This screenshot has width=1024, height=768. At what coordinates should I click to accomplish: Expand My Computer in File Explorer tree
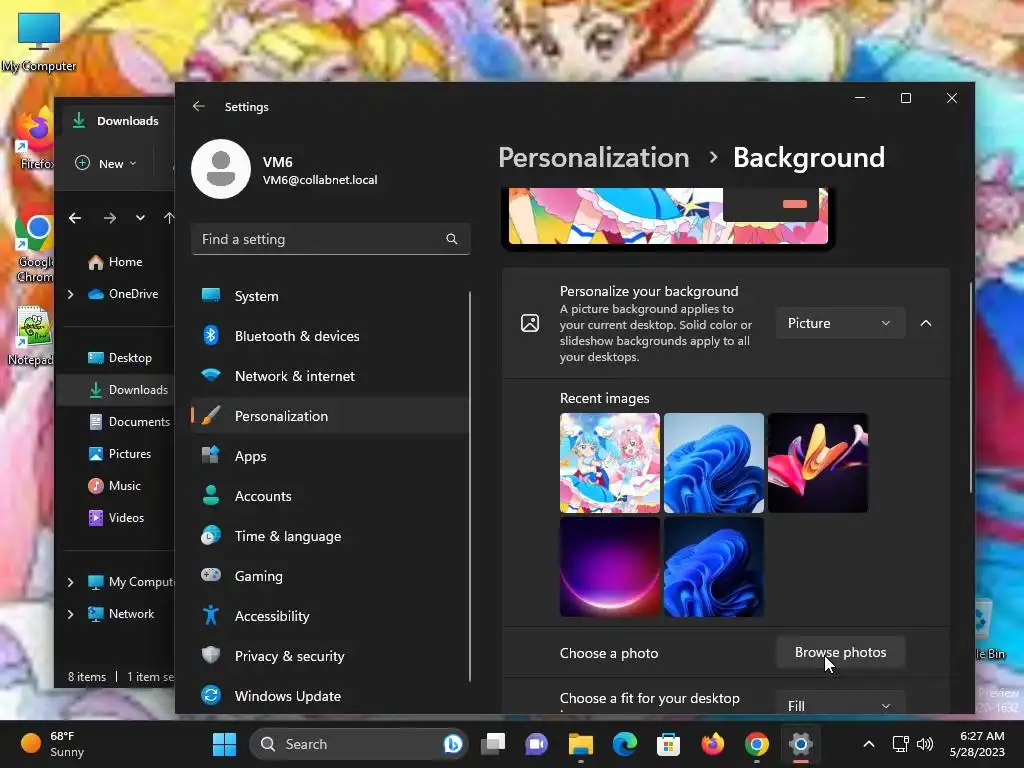[71, 582]
